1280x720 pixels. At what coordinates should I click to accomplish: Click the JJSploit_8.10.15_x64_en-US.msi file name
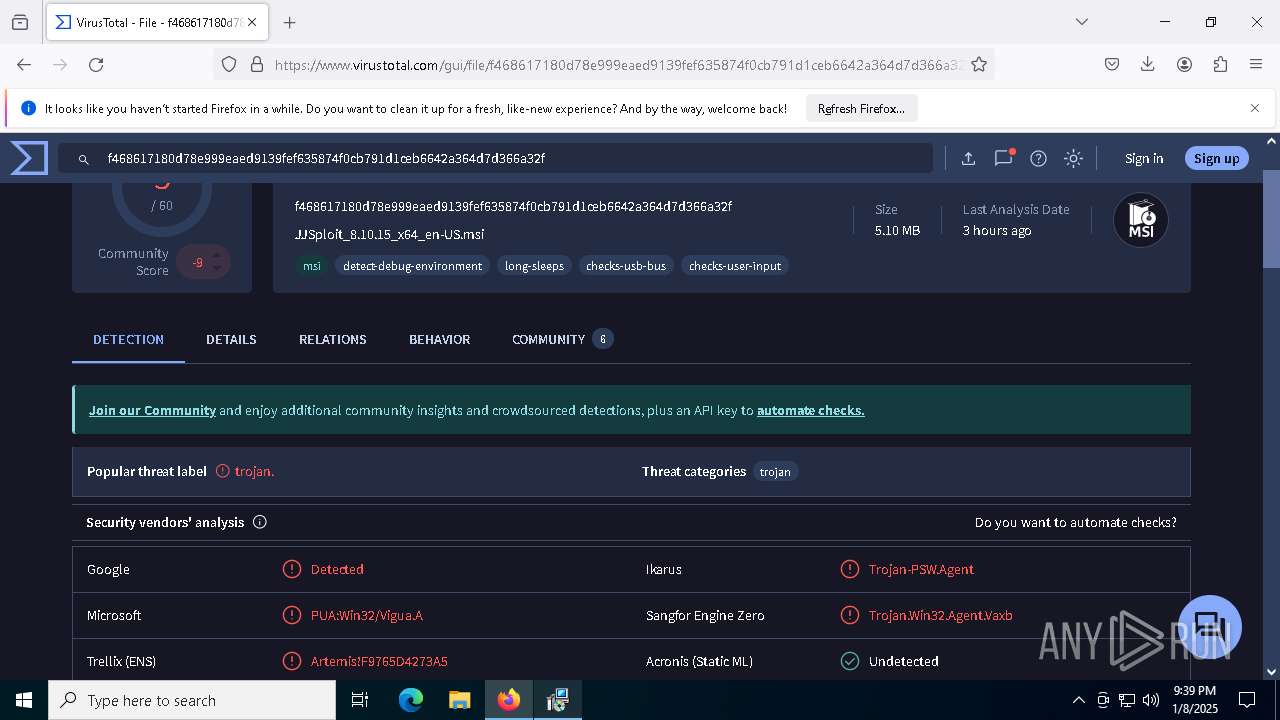(389, 234)
